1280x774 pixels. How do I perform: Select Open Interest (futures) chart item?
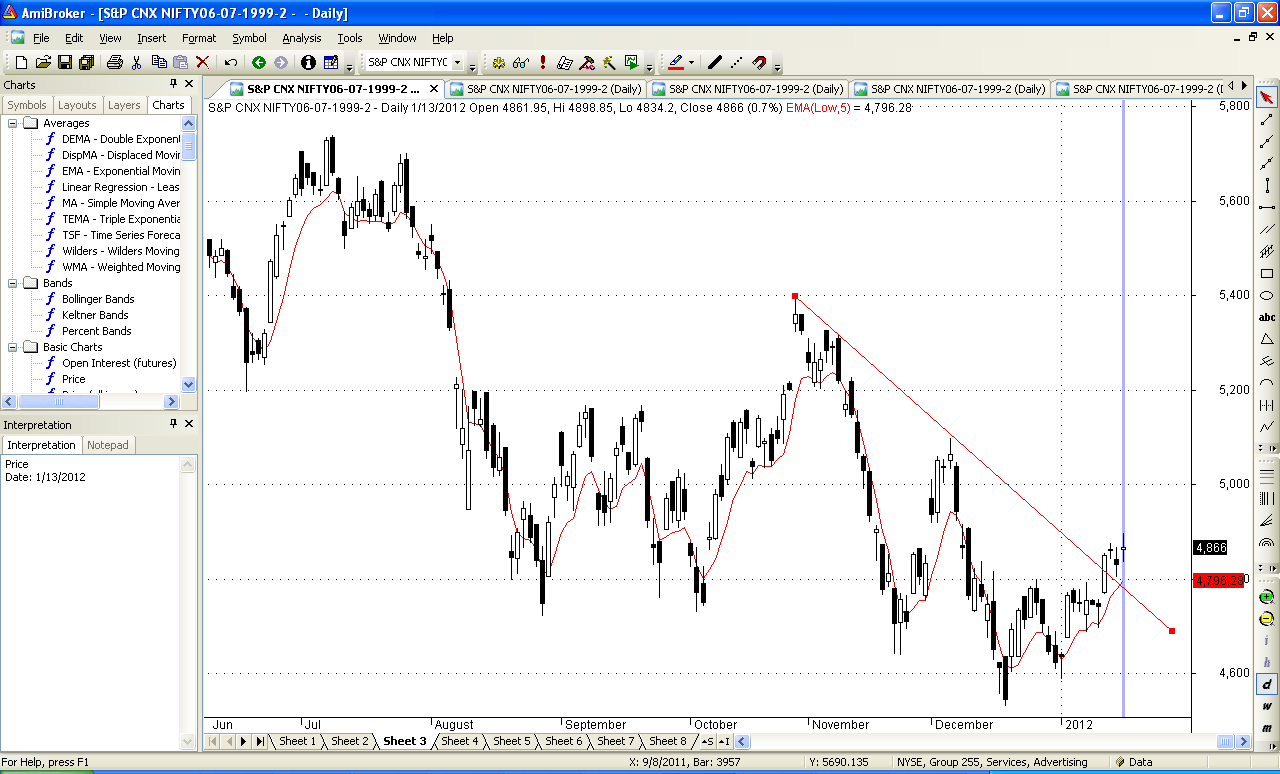pos(119,363)
